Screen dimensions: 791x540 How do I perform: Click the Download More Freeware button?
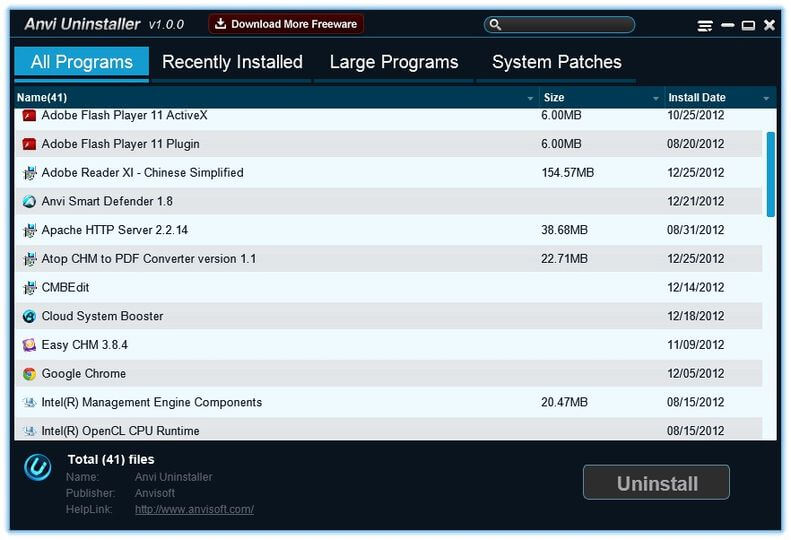click(x=286, y=24)
